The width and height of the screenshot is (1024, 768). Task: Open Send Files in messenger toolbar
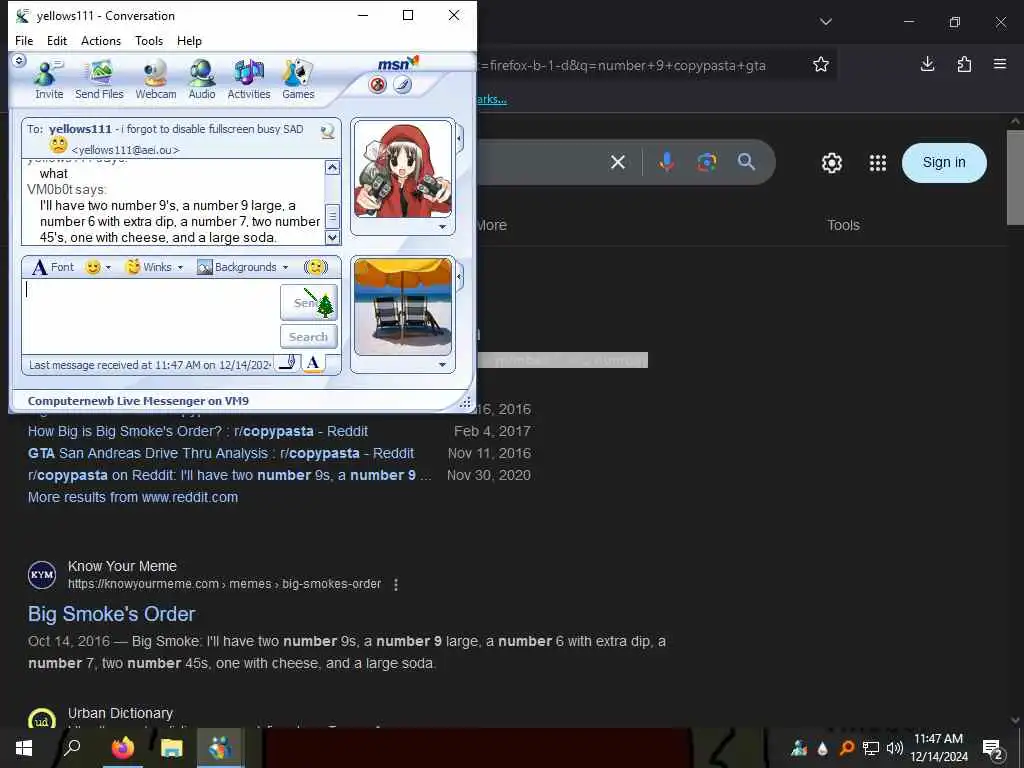(99, 80)
